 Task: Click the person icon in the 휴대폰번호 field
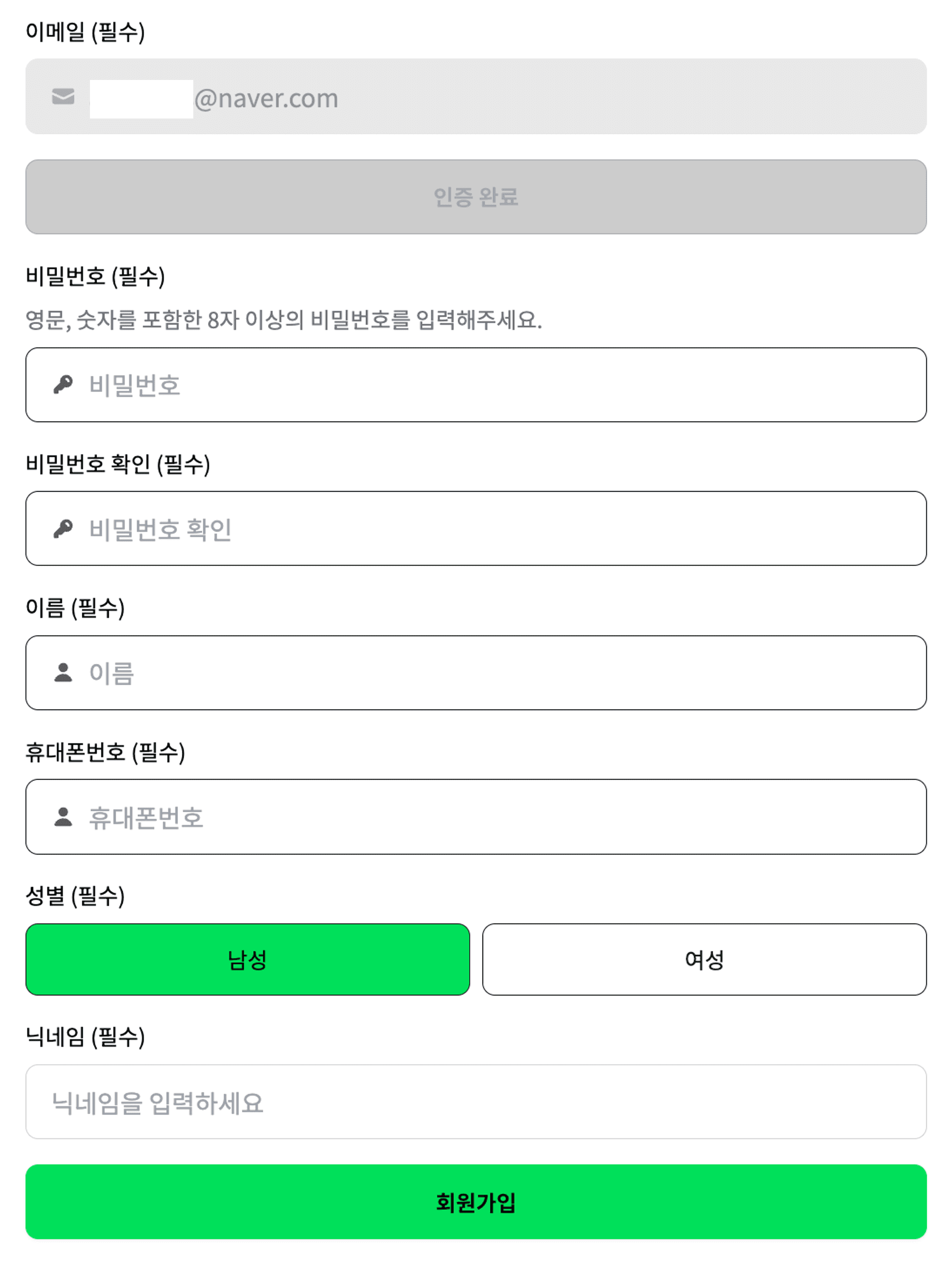63,817
